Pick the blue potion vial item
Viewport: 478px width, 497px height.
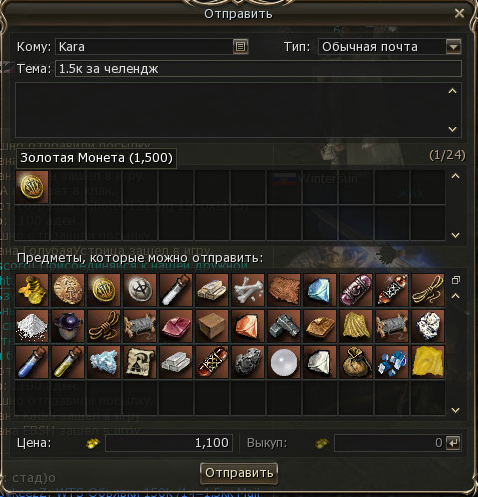pos(32,362)
